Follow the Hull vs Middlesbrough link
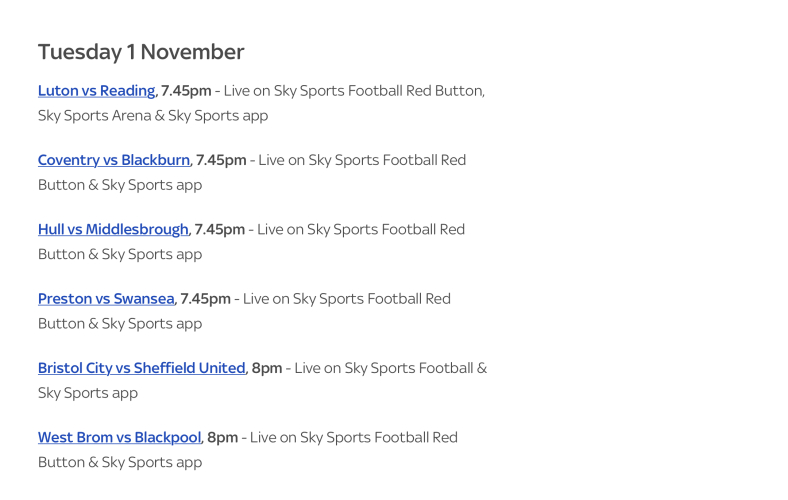The image size is (788, 500). tap(113, 229)
